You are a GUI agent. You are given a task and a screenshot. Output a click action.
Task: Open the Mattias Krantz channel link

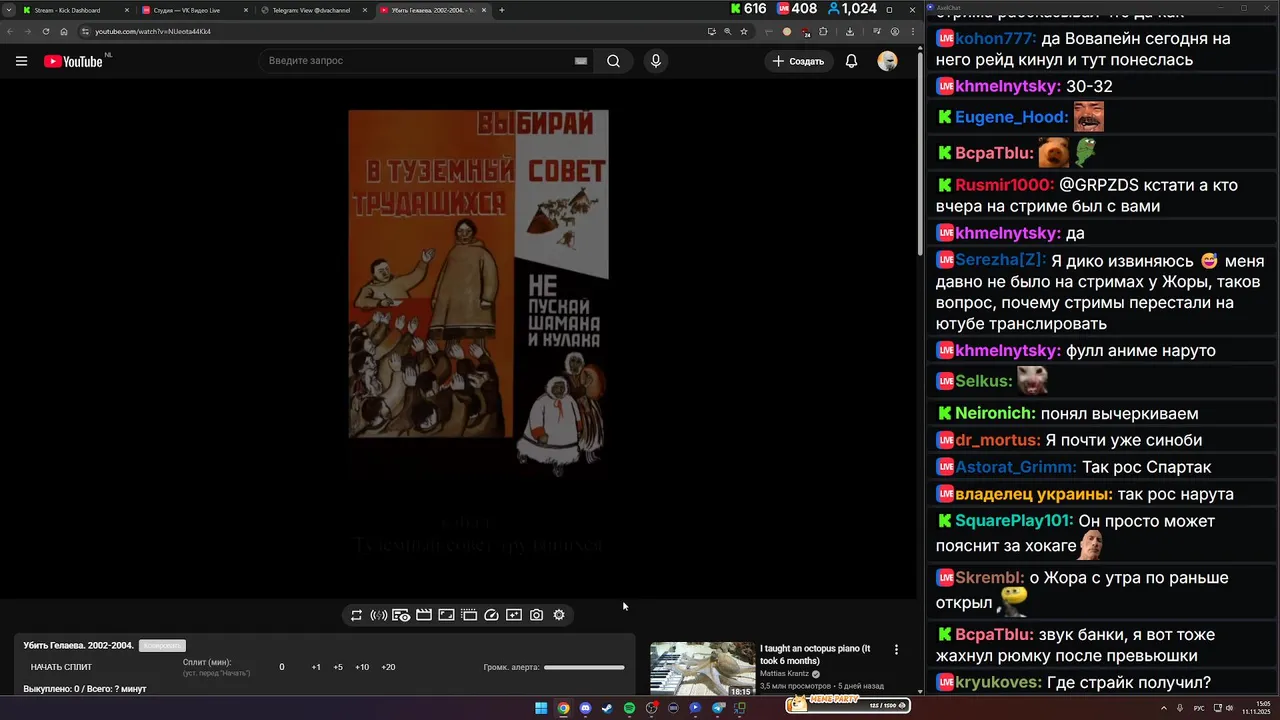click(x=786, y=674)
